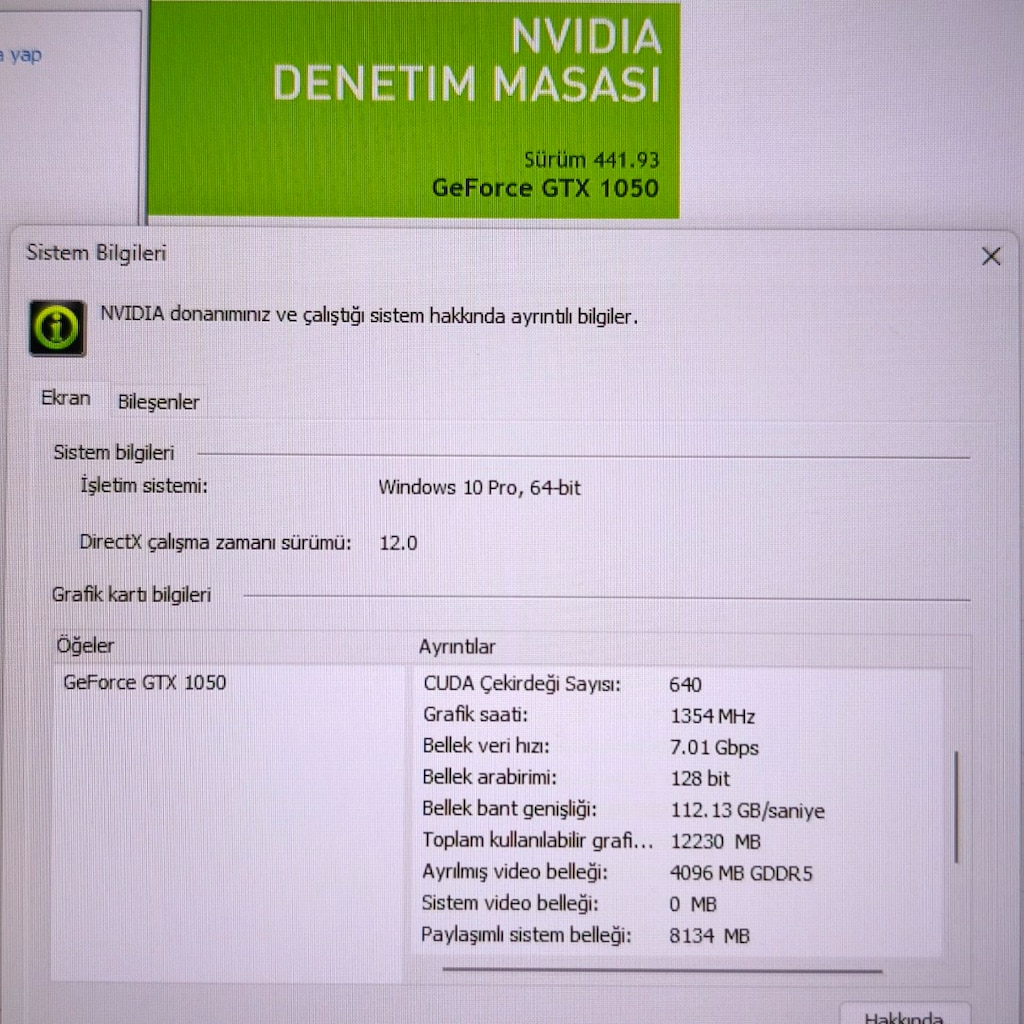
Task: Click the green info icon
Action: (x=57, y=328)
